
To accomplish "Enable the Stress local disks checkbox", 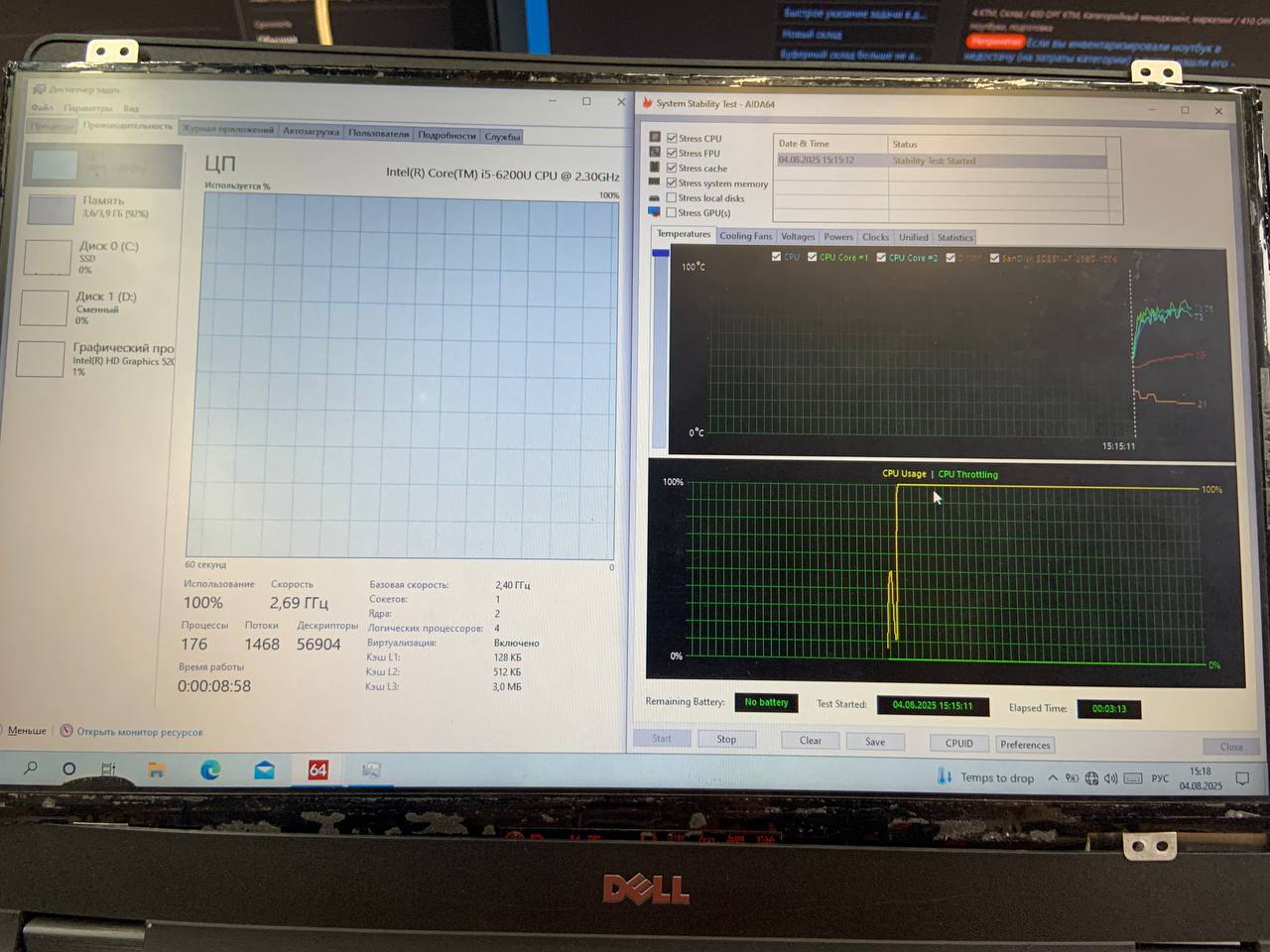I will [672, 197].
